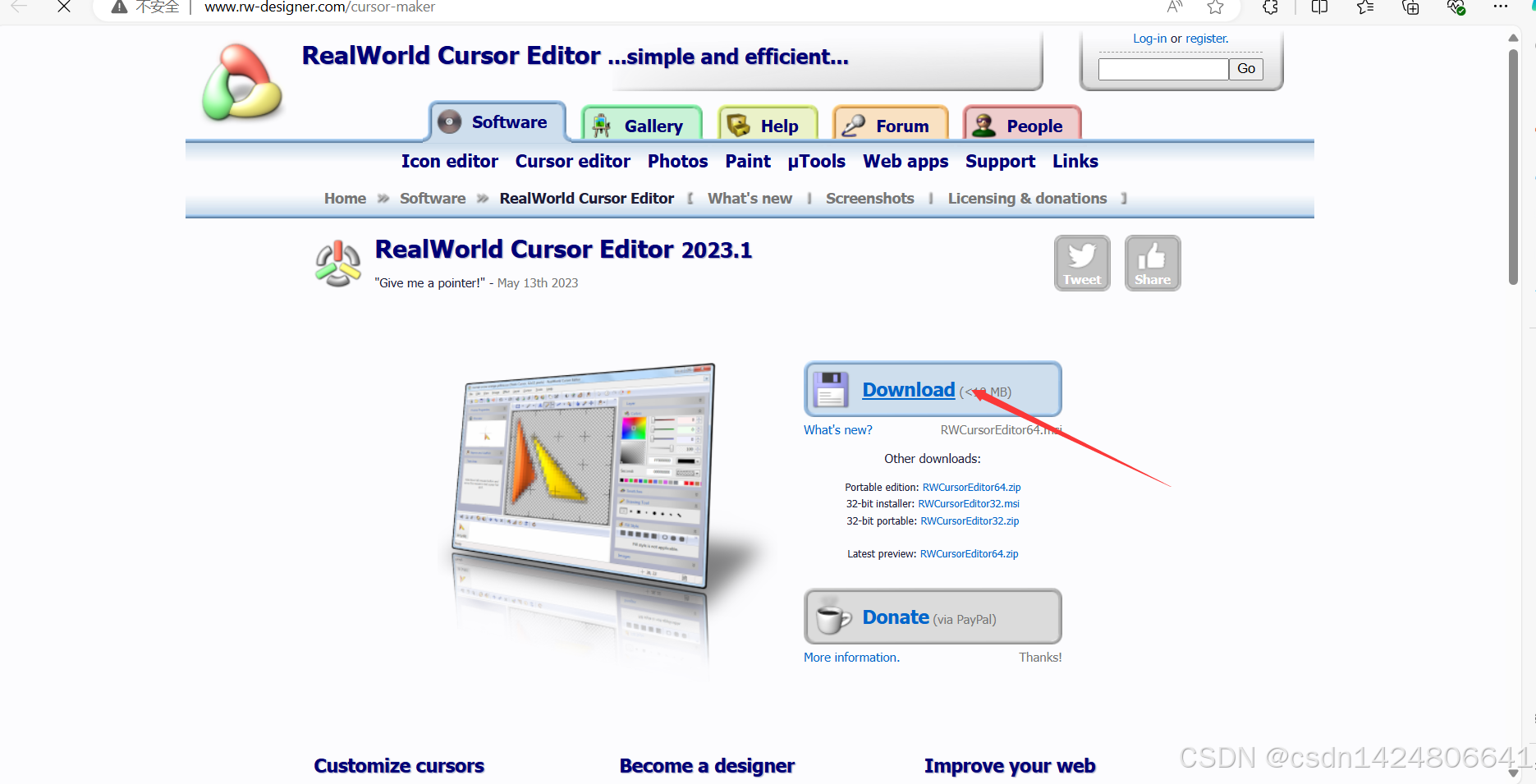Download Portable edition RWCursorEditor64.zip

pyautogui.click(x=971, y=488)
